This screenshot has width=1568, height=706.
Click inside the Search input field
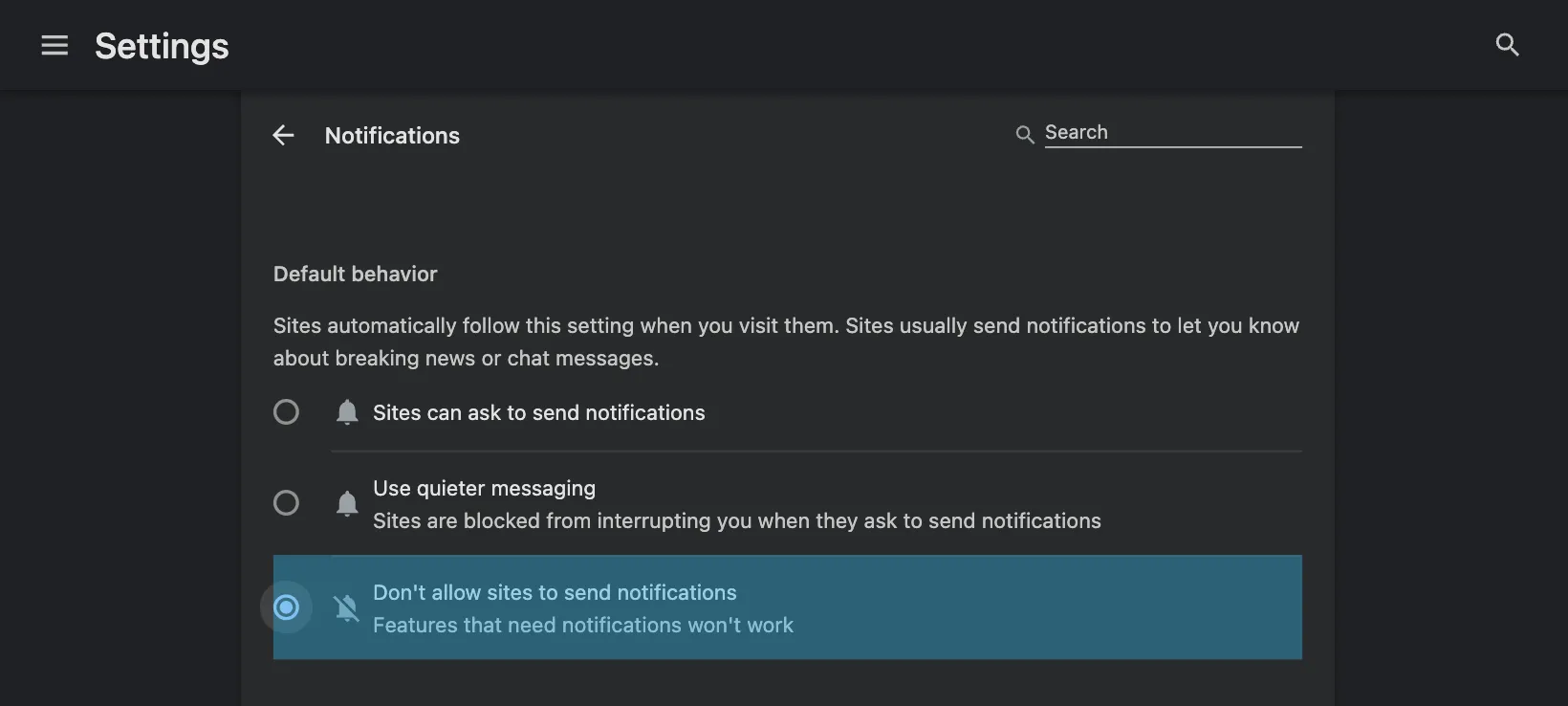coord(1171,132)
